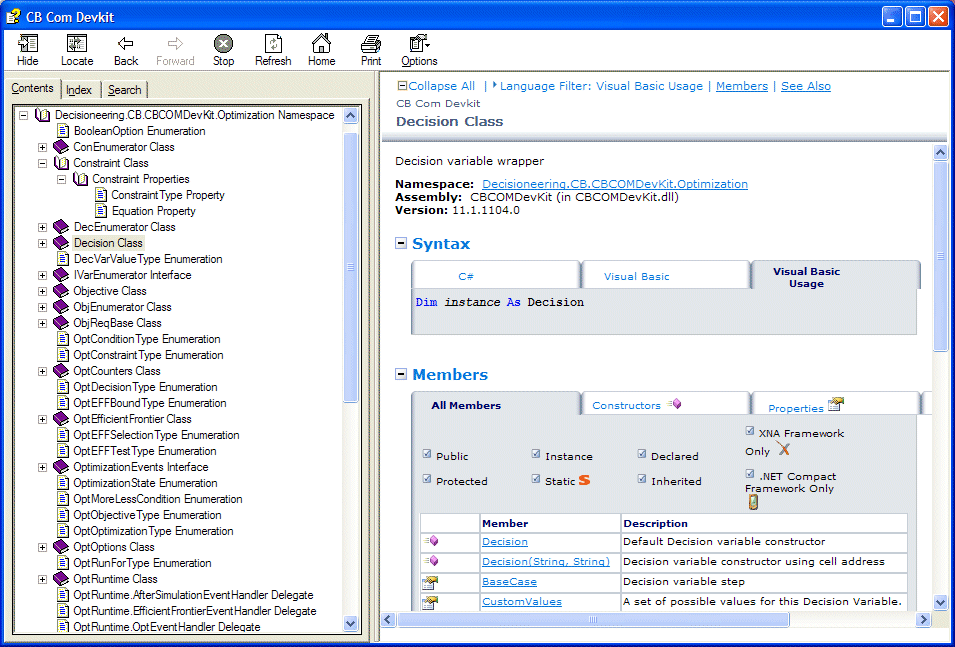
Task: Click the Home toolbar icon
Action: point(320,45)
